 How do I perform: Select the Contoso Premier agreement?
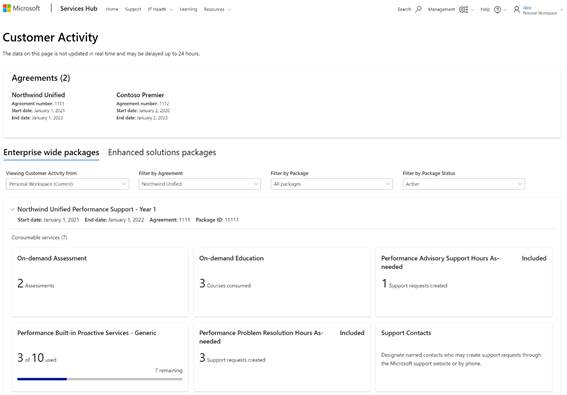[x=140, y=95]
